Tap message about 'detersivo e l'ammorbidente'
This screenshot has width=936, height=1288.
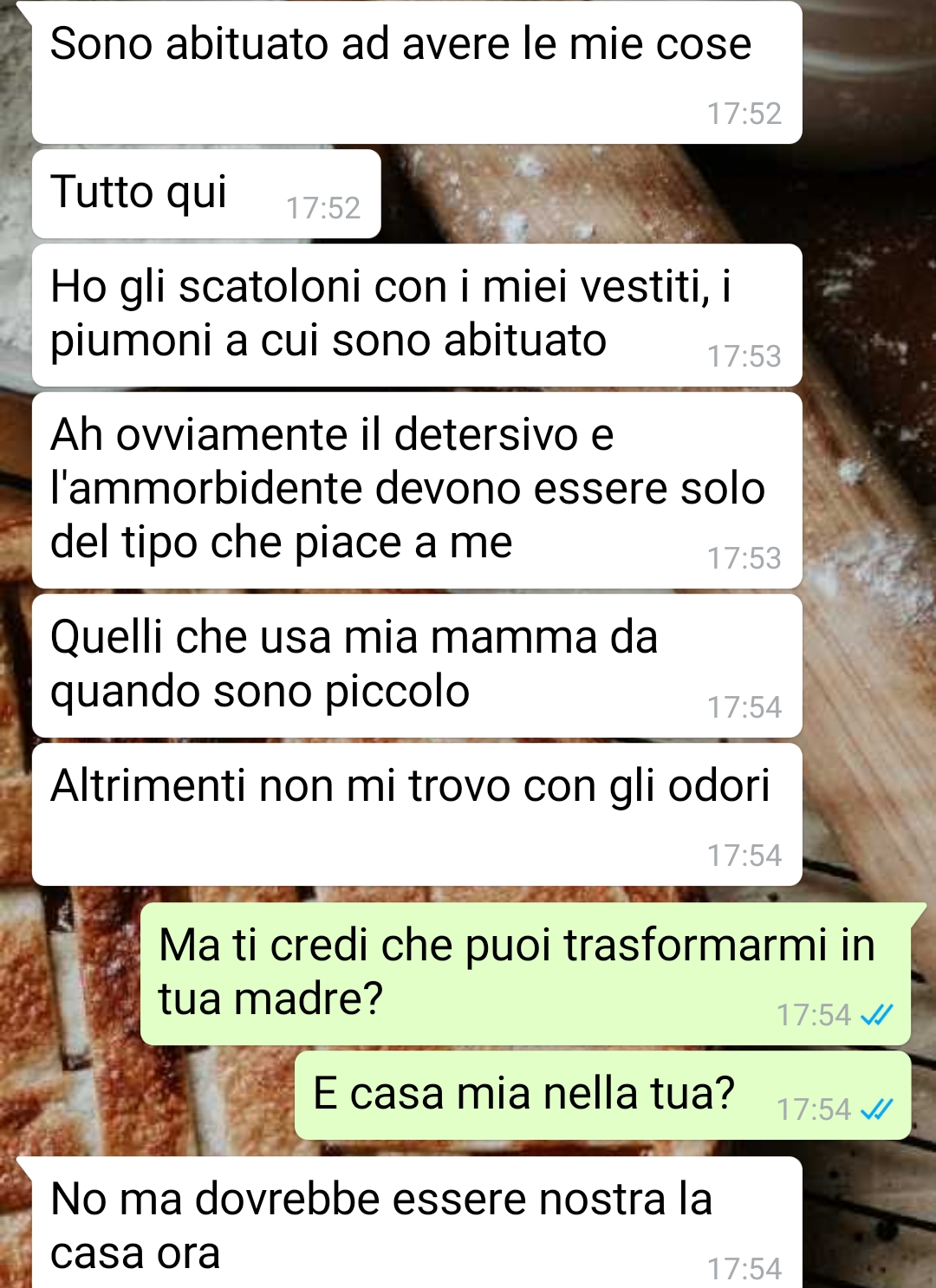pyautogui.click(x=417, y=491)
